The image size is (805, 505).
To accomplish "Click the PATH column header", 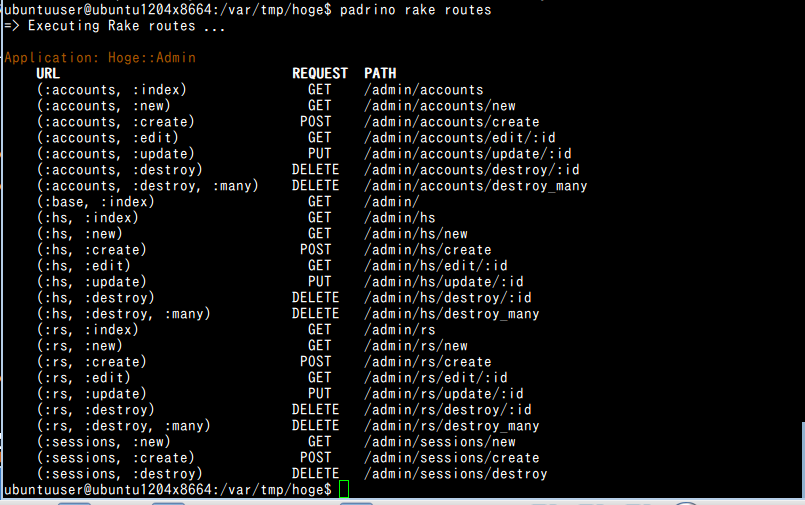I will click(x=380, y=73).
